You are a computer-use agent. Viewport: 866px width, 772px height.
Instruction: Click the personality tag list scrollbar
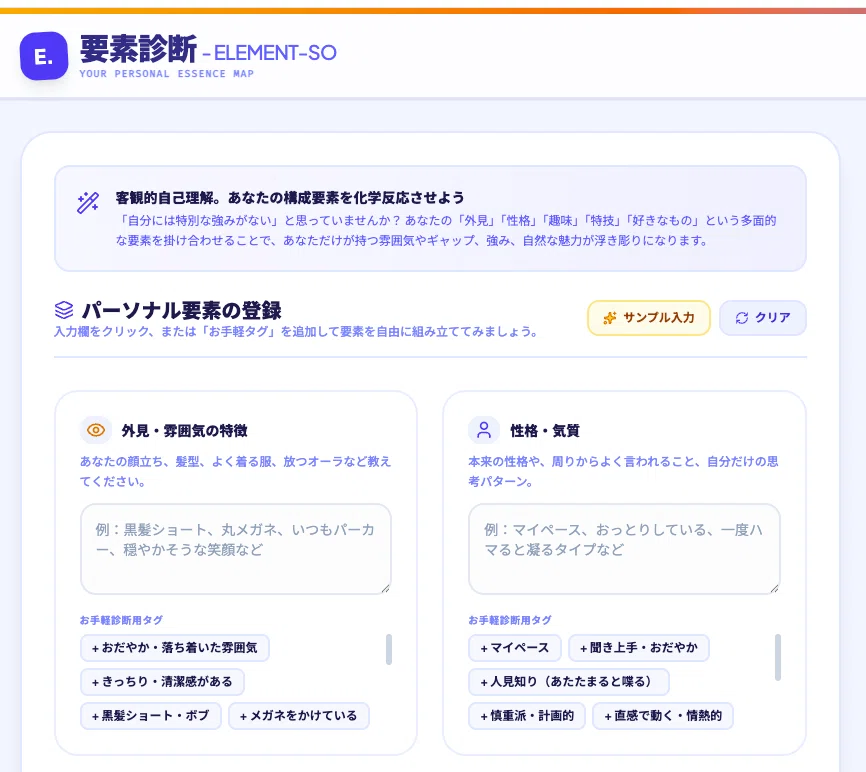pyautogui.click(x=778, y=657)
